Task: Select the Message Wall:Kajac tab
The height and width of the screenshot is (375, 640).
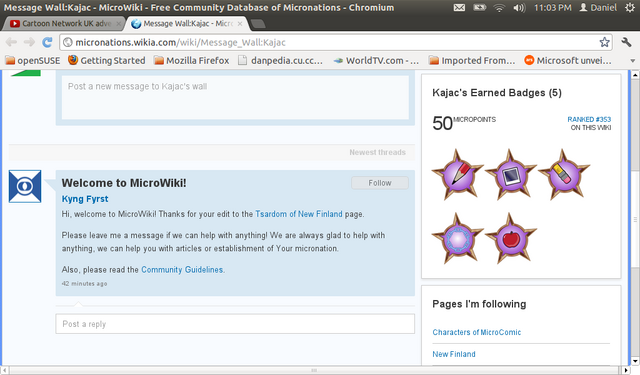Action: (187, 24)
